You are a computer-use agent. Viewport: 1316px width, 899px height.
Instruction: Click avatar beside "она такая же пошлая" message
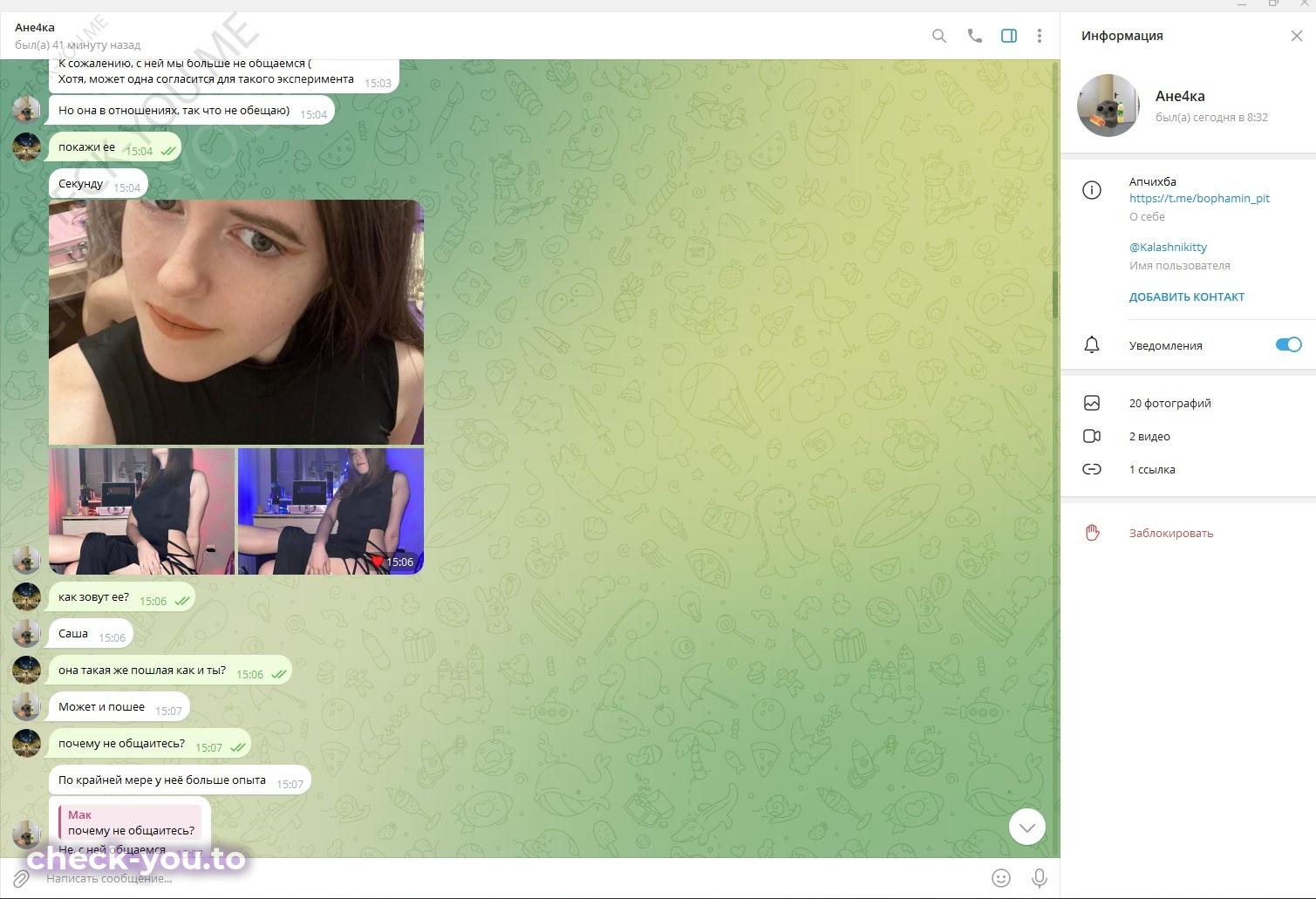(x=26, y=671)
